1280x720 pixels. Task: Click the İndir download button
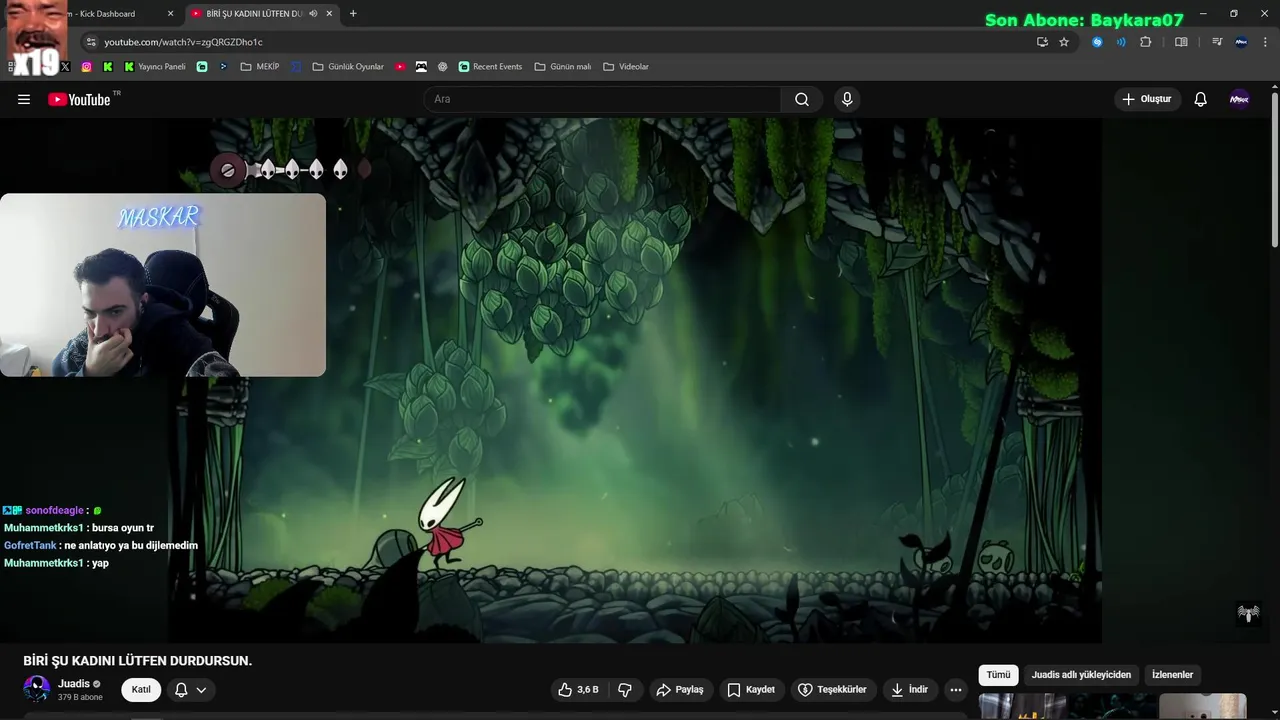pyautogui.click(x=910, y=690)
